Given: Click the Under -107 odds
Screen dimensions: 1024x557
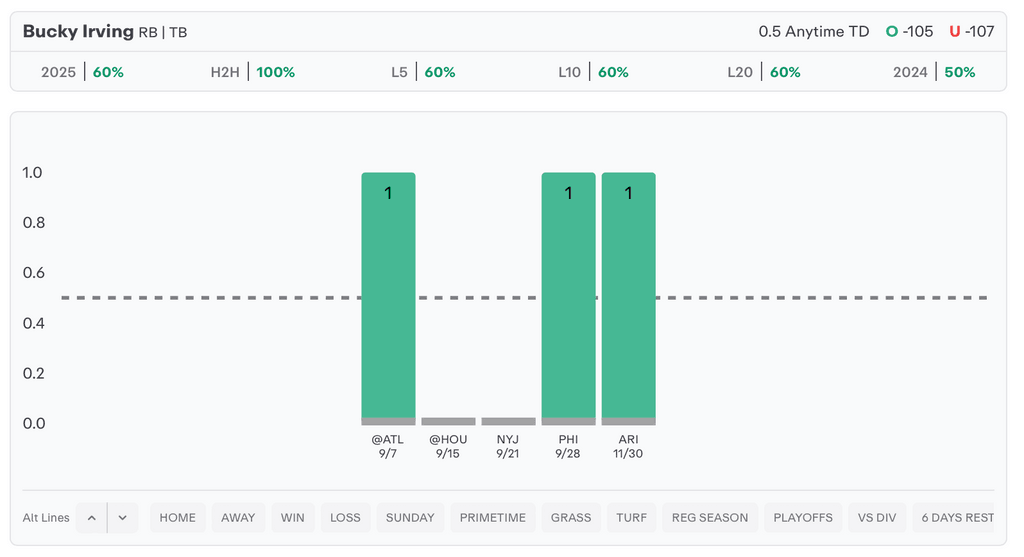Looking at the screenshot, I should point(972,31).
